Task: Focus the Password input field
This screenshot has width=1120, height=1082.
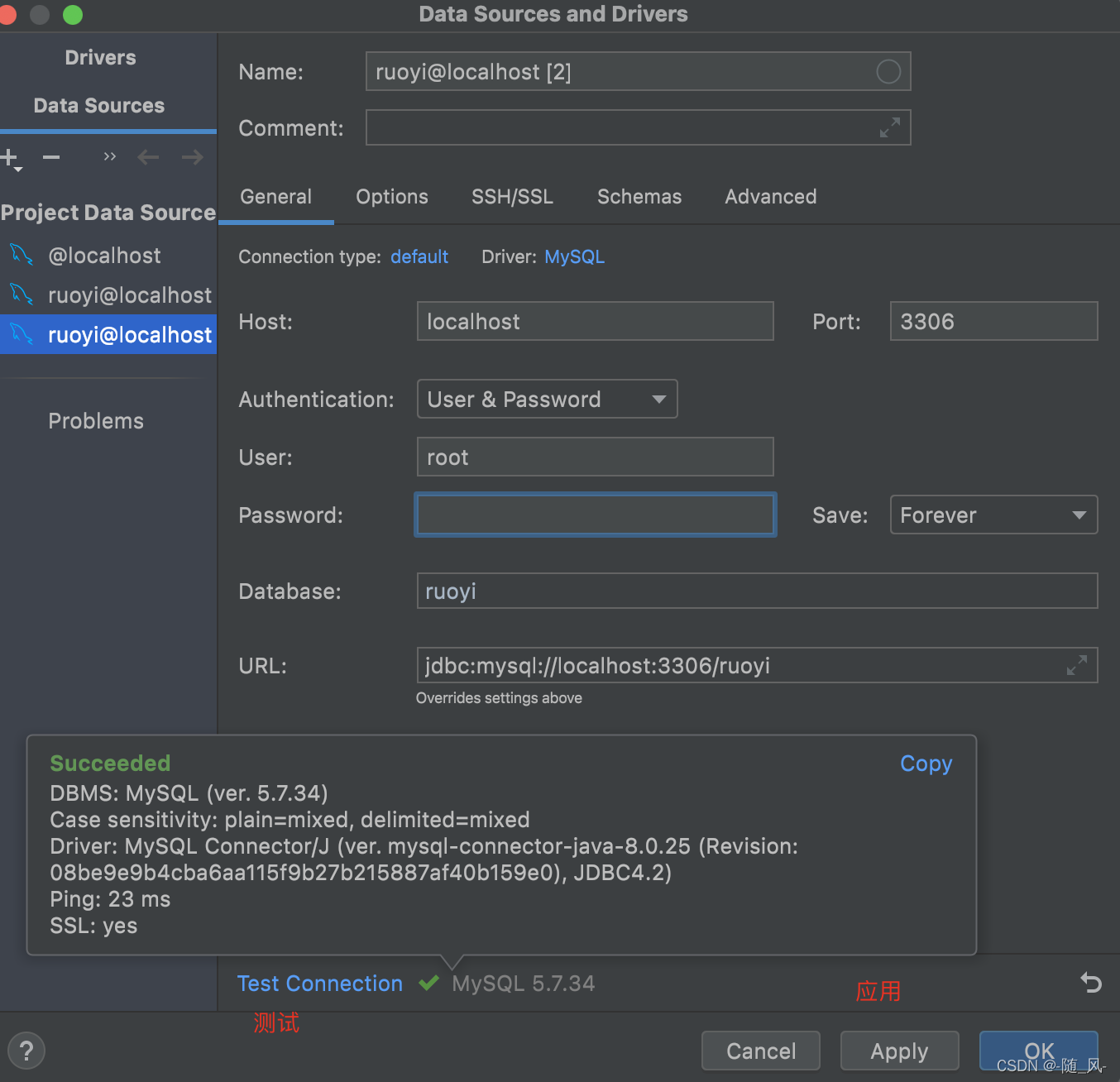Action: 595,515
